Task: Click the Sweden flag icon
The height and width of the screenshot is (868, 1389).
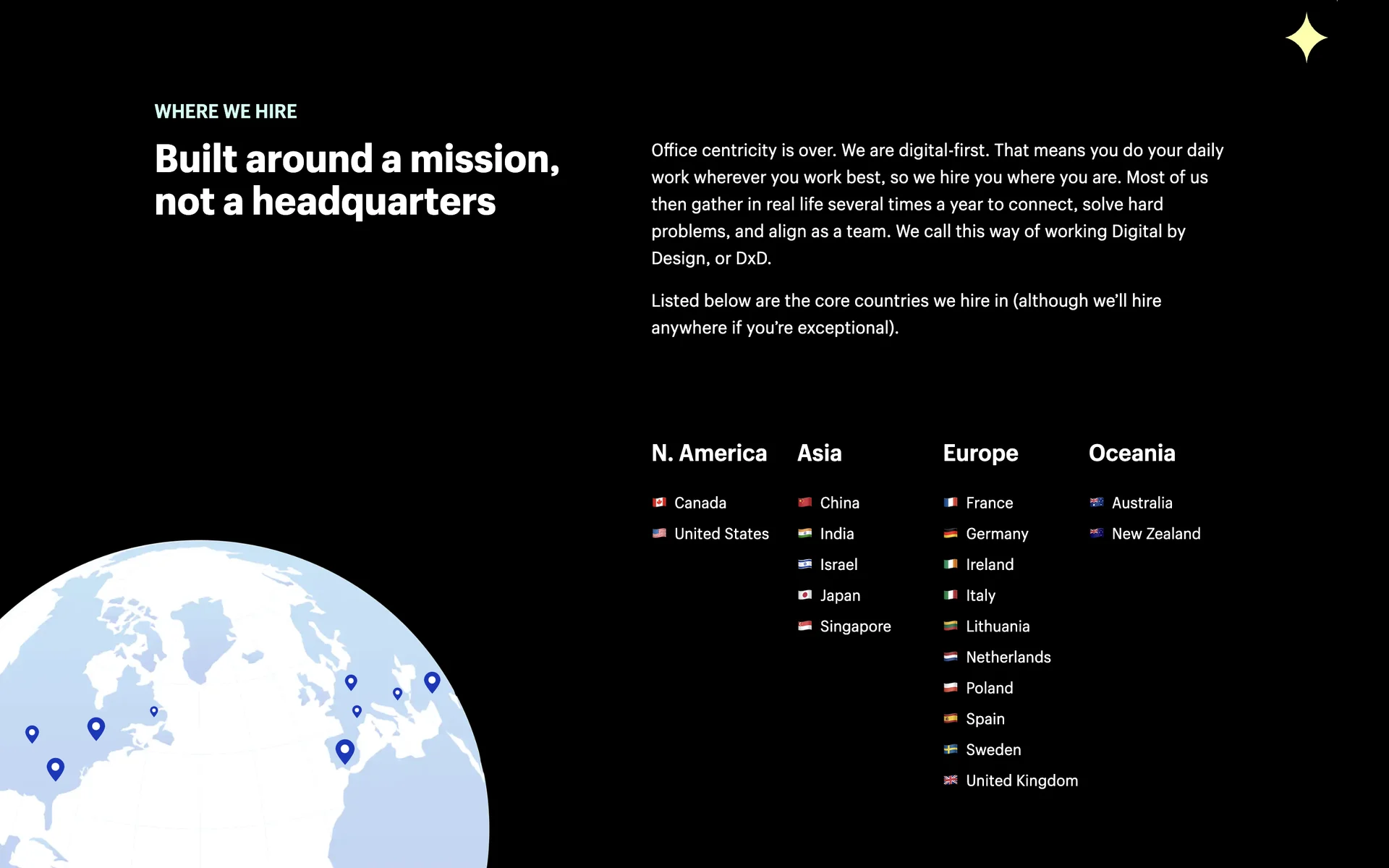Action: coord(951,749)
